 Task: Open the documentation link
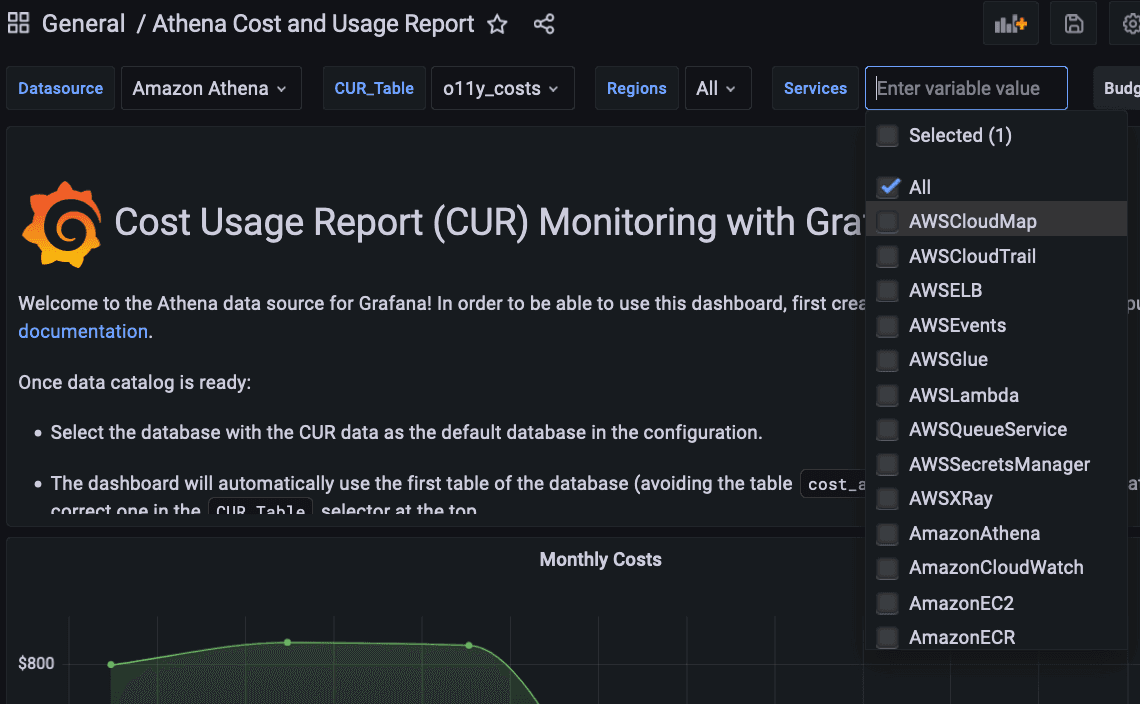coord(83,331)
